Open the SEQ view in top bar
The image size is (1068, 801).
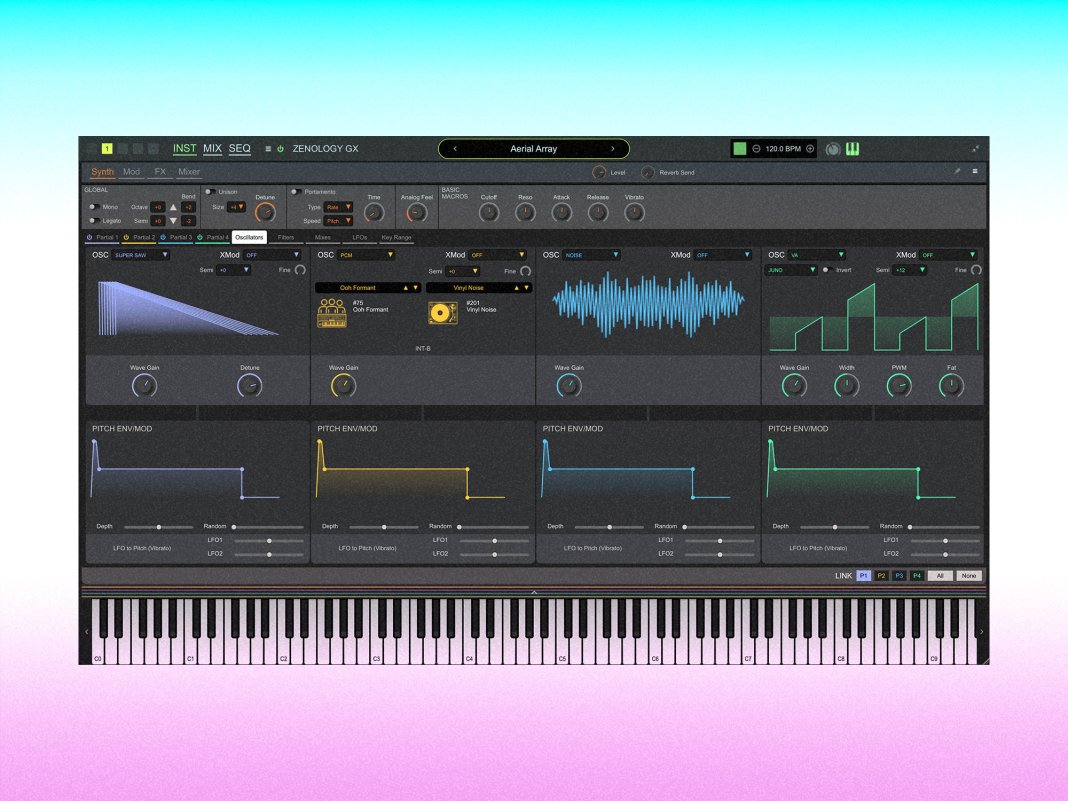tap(240, 149)
